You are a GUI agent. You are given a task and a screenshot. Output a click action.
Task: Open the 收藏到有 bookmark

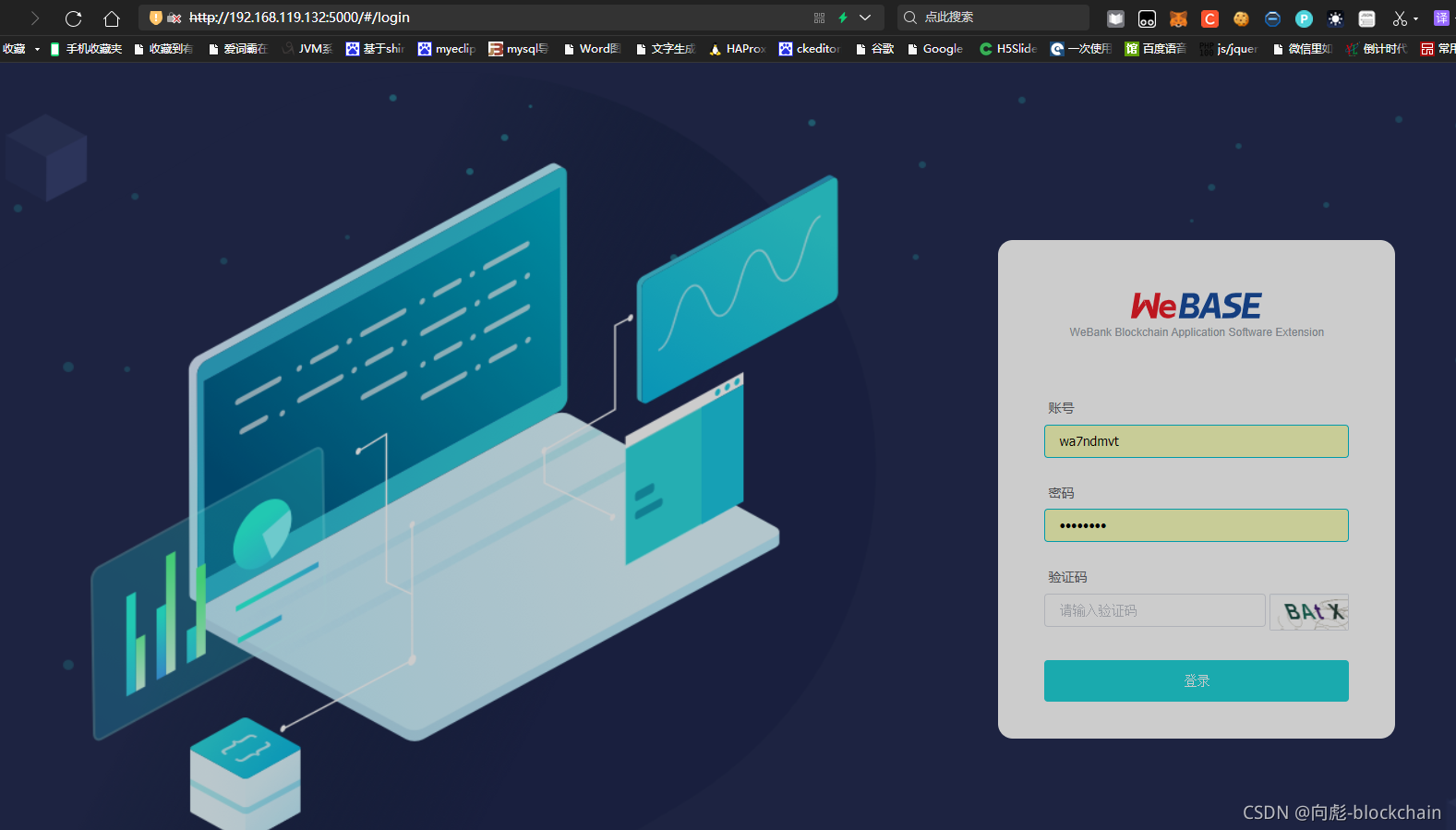[163, 49]
